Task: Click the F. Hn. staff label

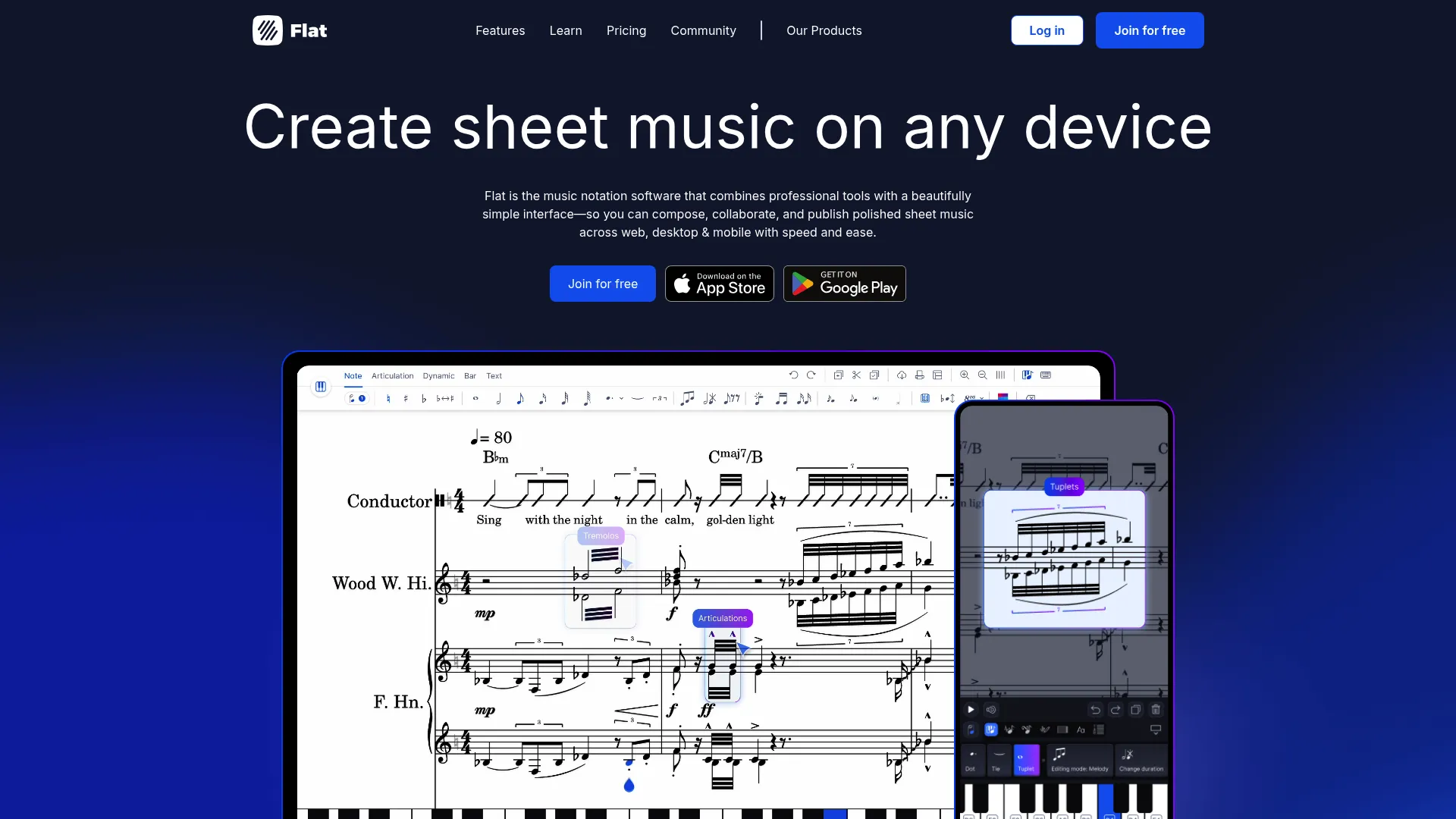Action: tap(398, 702)
